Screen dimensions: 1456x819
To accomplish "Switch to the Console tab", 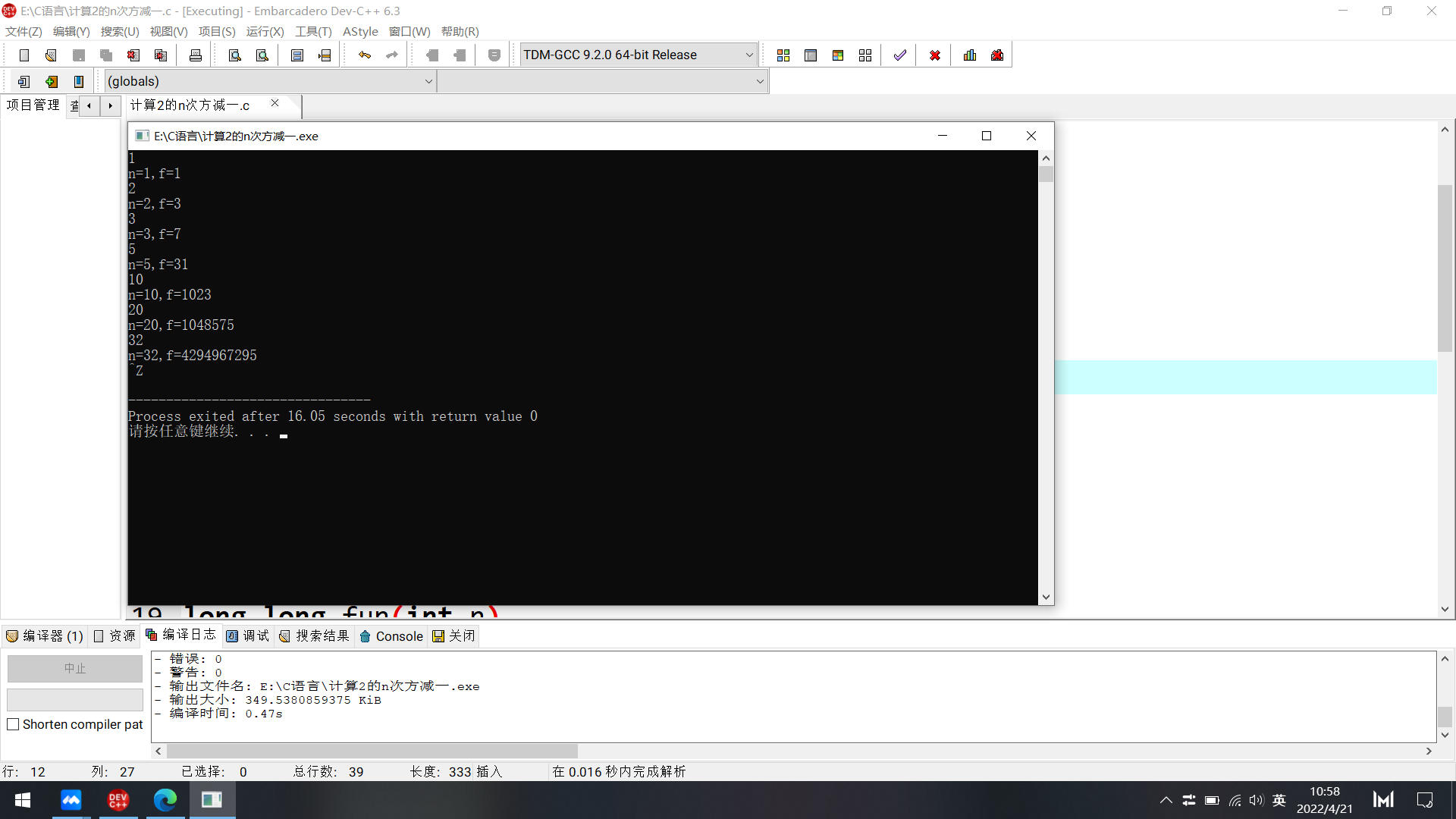I will (x=391, y=636).
